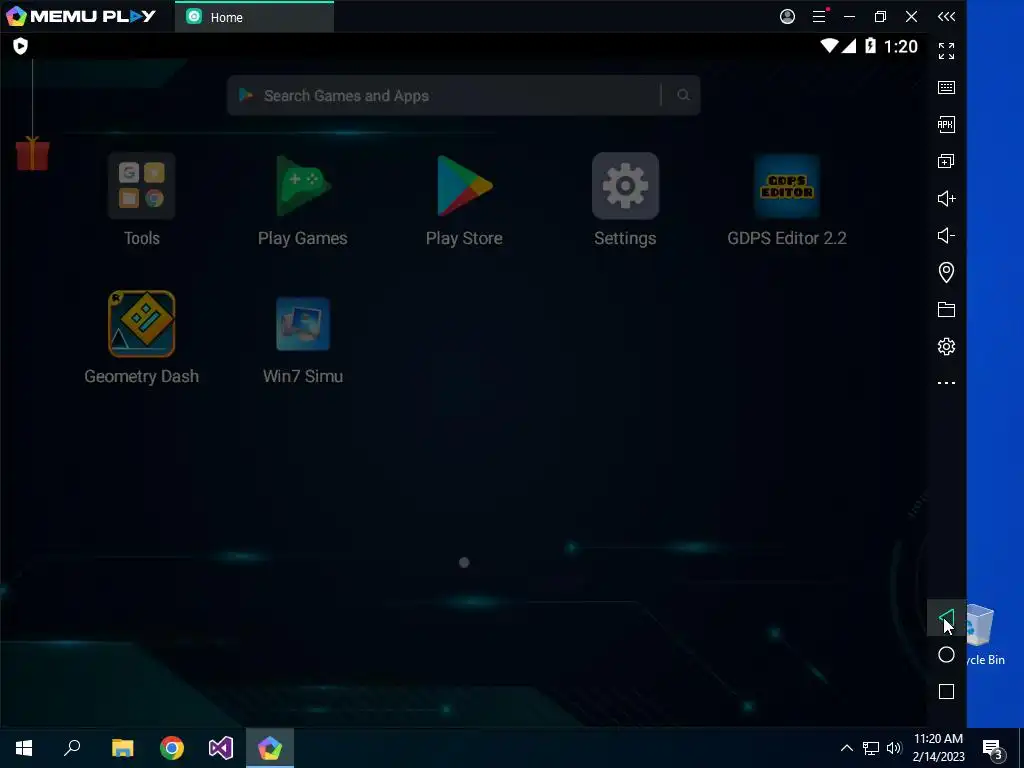Open multi-instance manager icon in sidebar
This screenshot has width=1024, height=768.
[x=946, y=161]
